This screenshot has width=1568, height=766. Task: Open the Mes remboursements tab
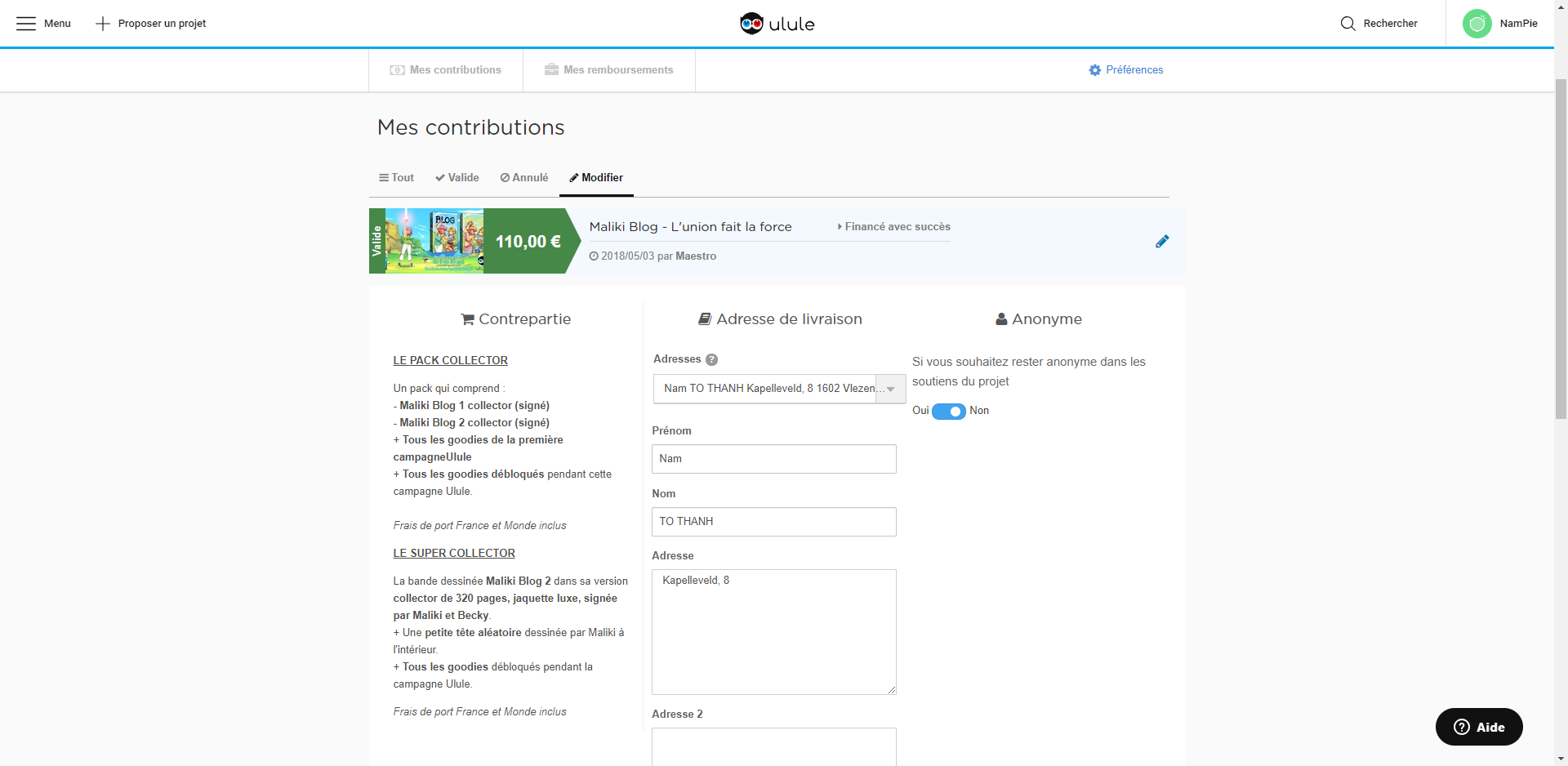[x=609, y=70]
